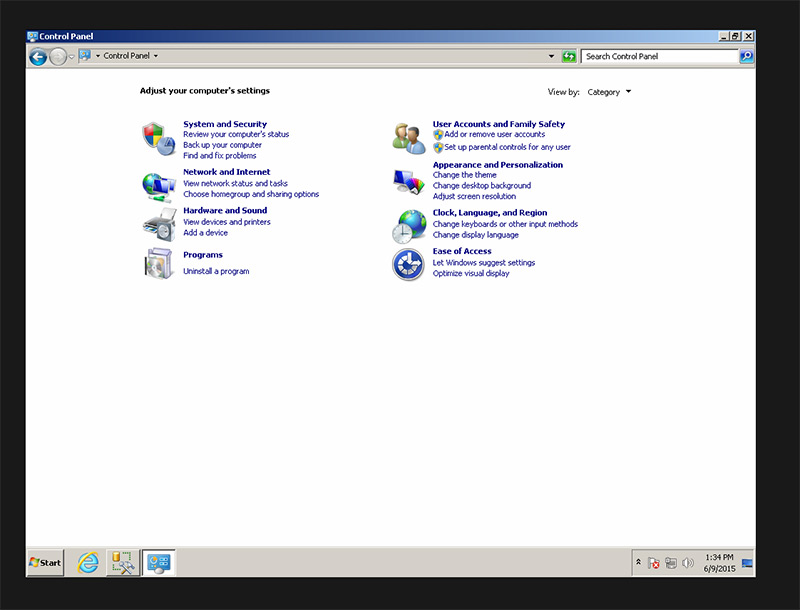Click Change the theme

(465, 175)
